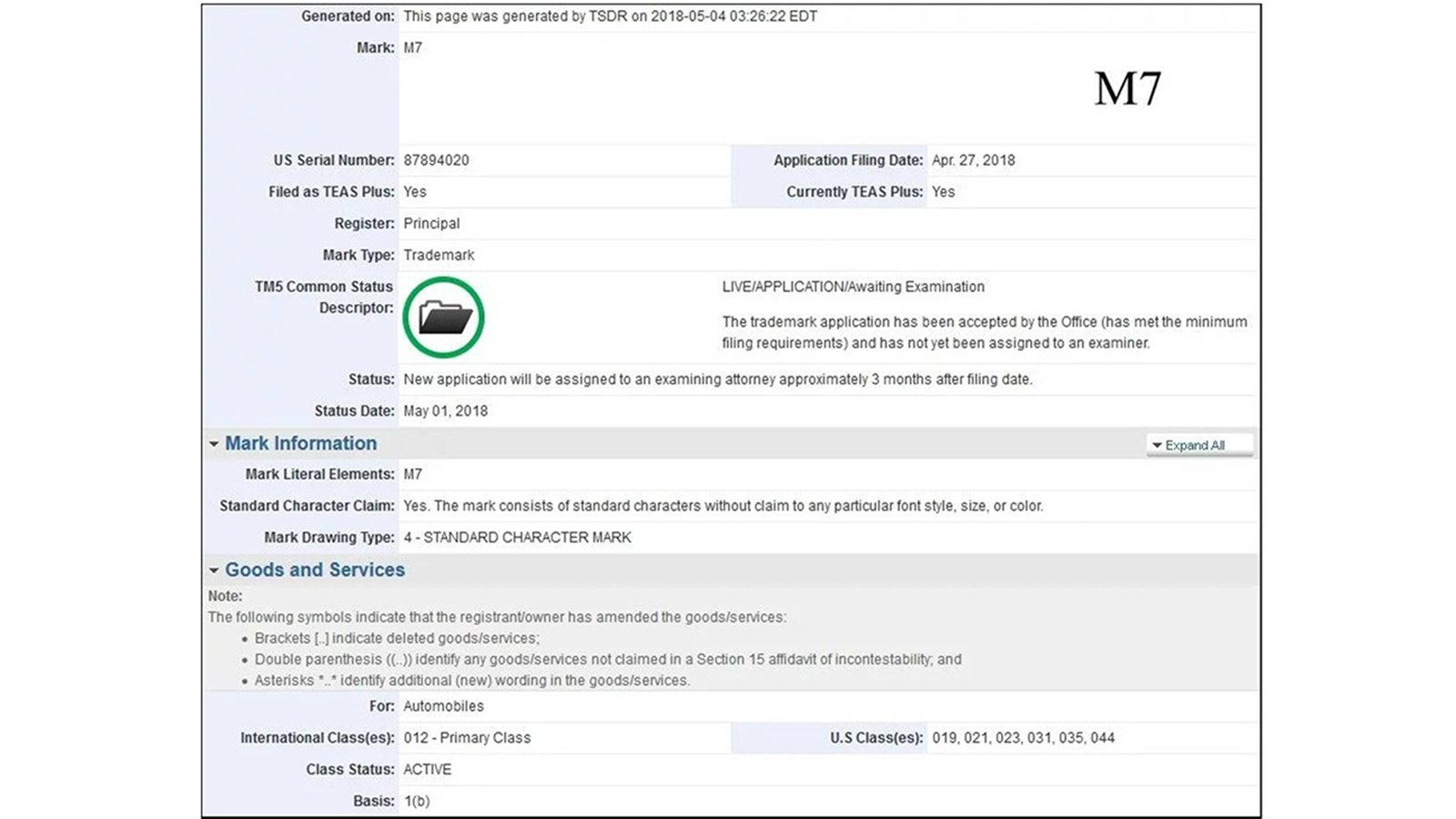Collapse the Mark Information section arrow
Image resolution: width=1456 pixels, height=819 pixels.
(214, 444)
